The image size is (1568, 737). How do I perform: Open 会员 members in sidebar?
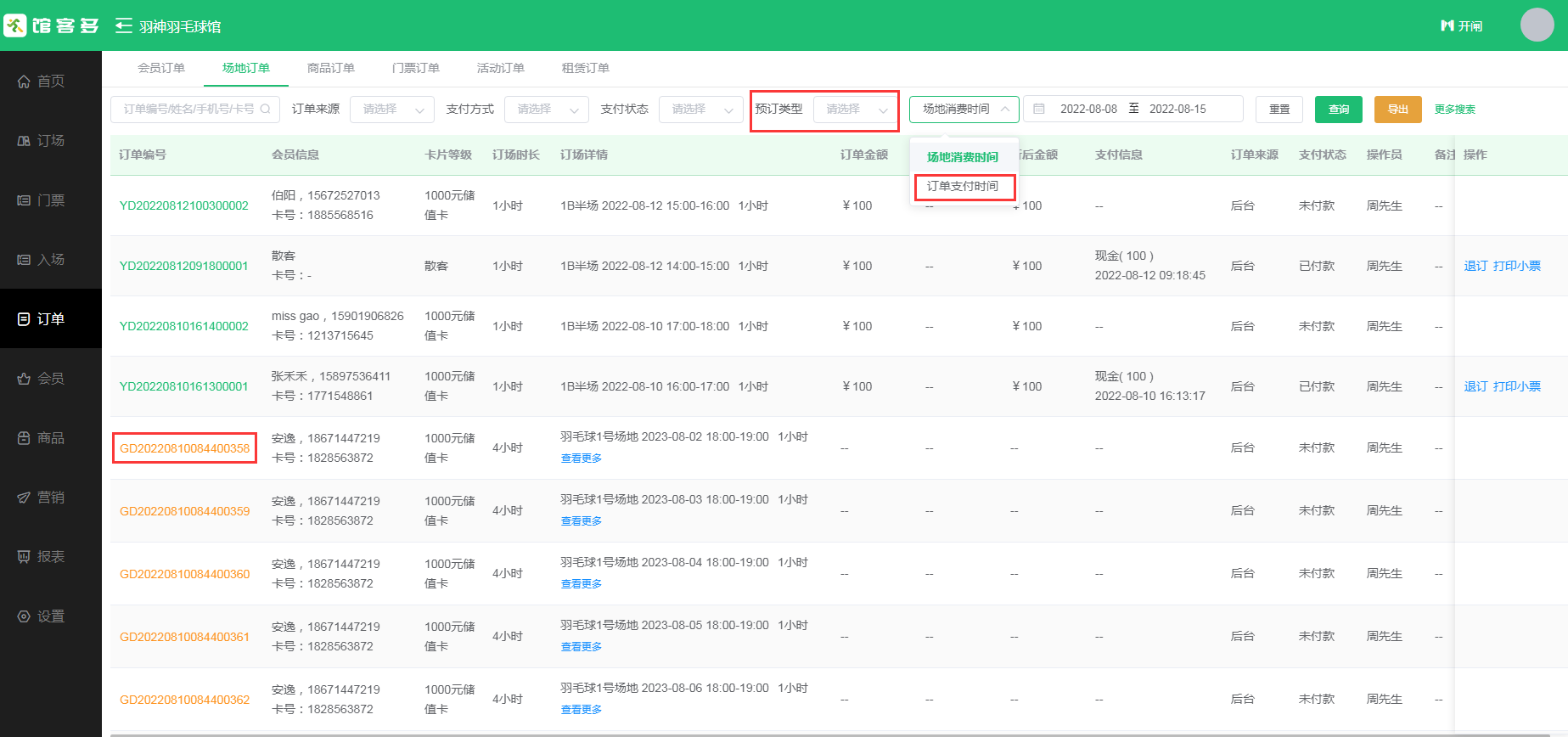51,378
